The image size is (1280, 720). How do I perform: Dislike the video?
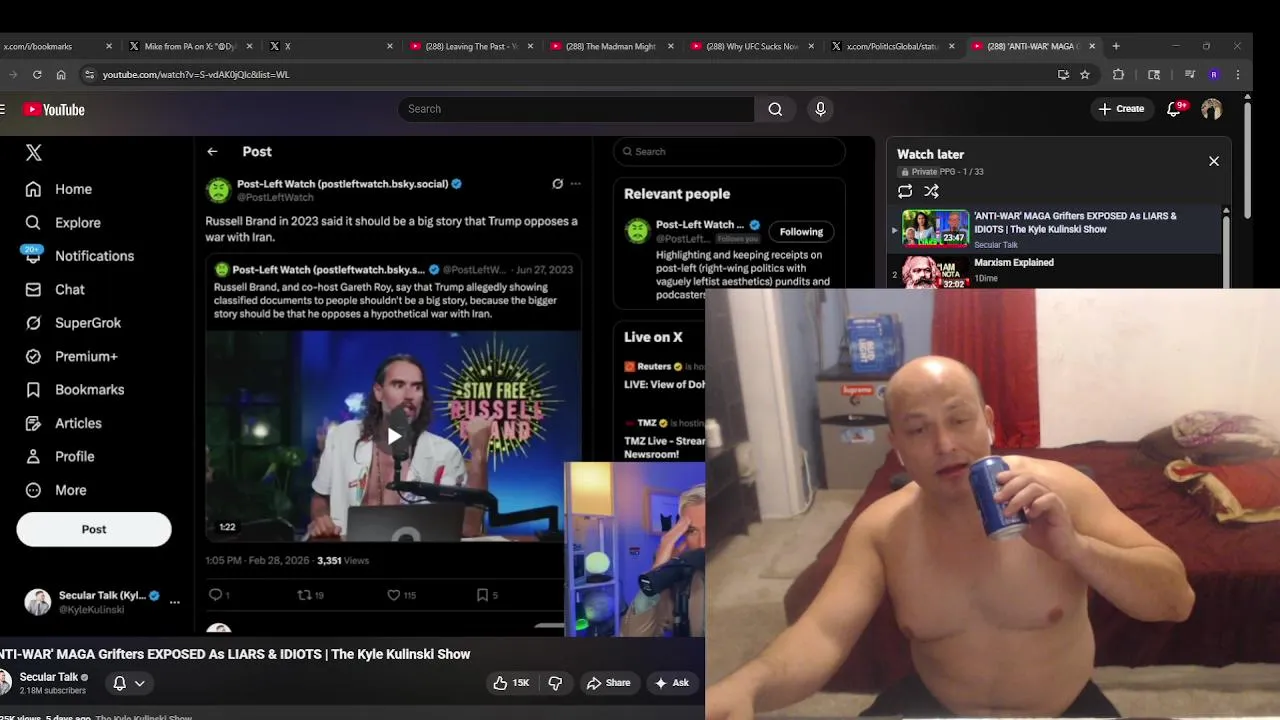pos(555,683)
